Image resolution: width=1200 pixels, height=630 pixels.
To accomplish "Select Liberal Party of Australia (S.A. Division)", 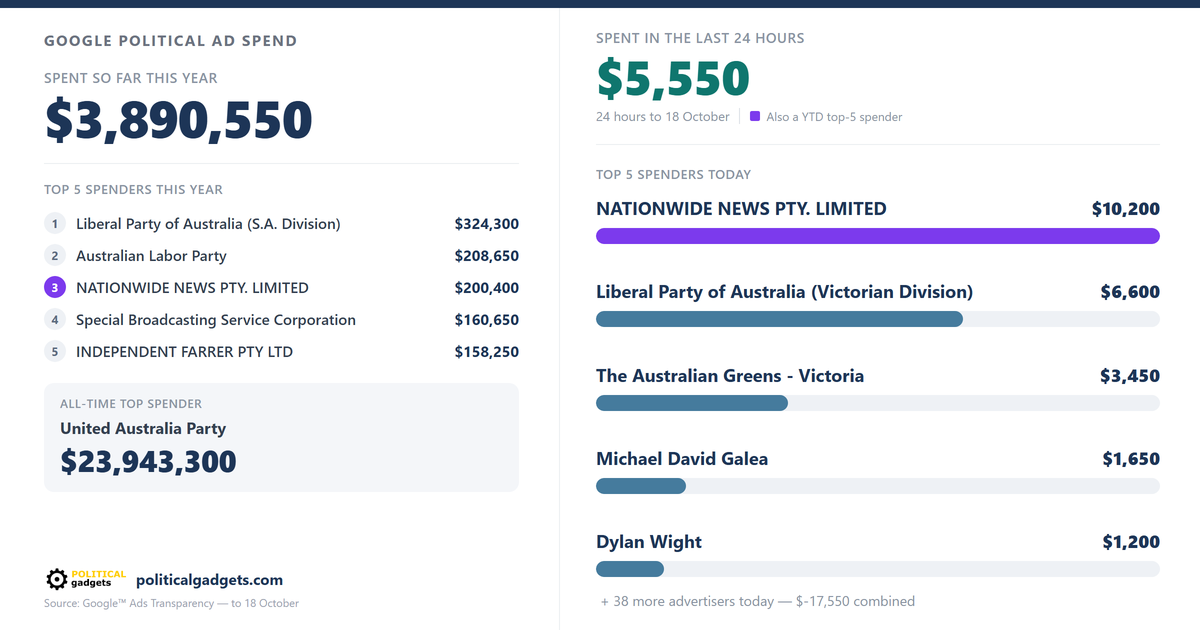I will pos(208,224).
